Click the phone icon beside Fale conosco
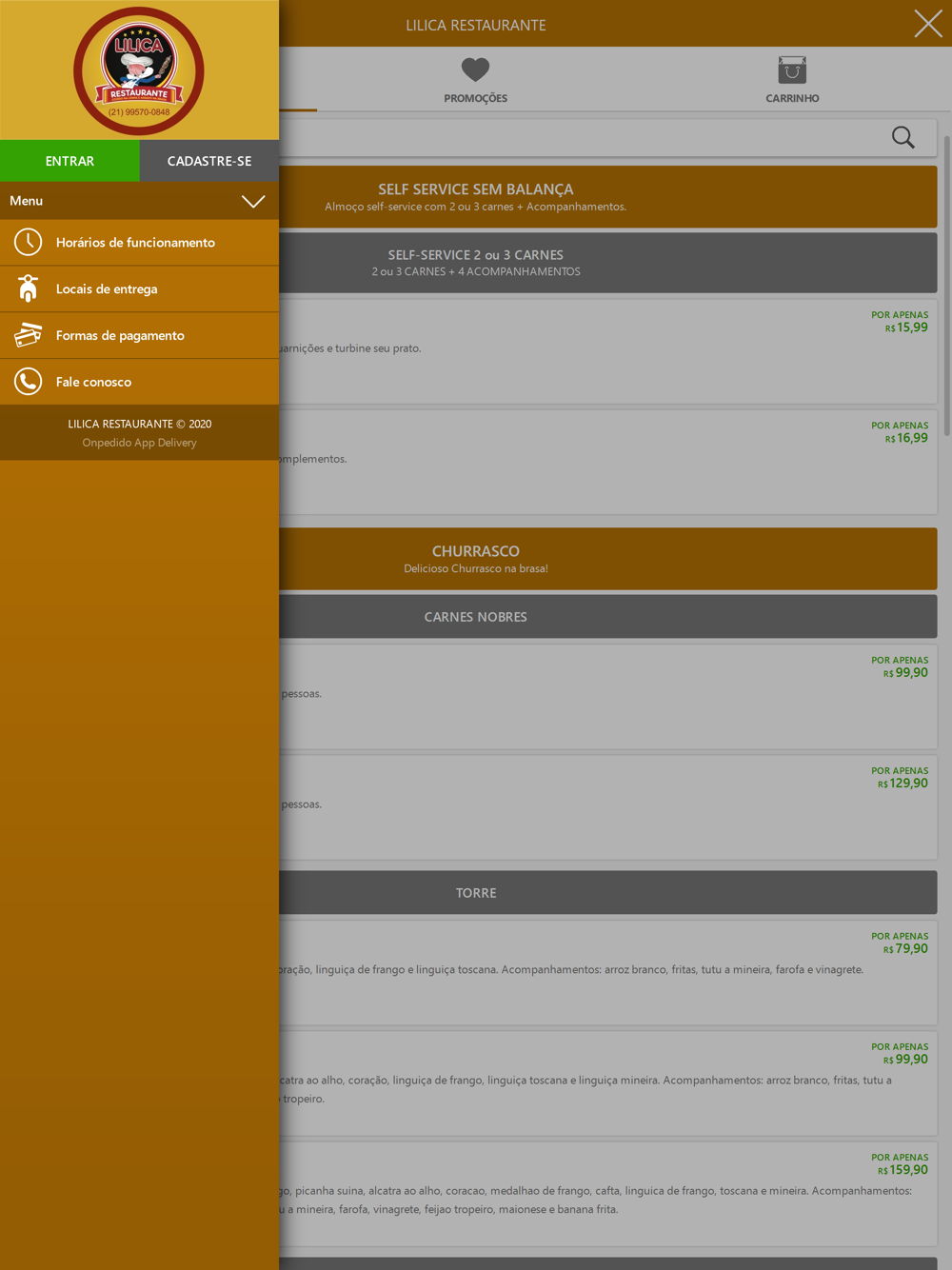 [x=28, y=382]
